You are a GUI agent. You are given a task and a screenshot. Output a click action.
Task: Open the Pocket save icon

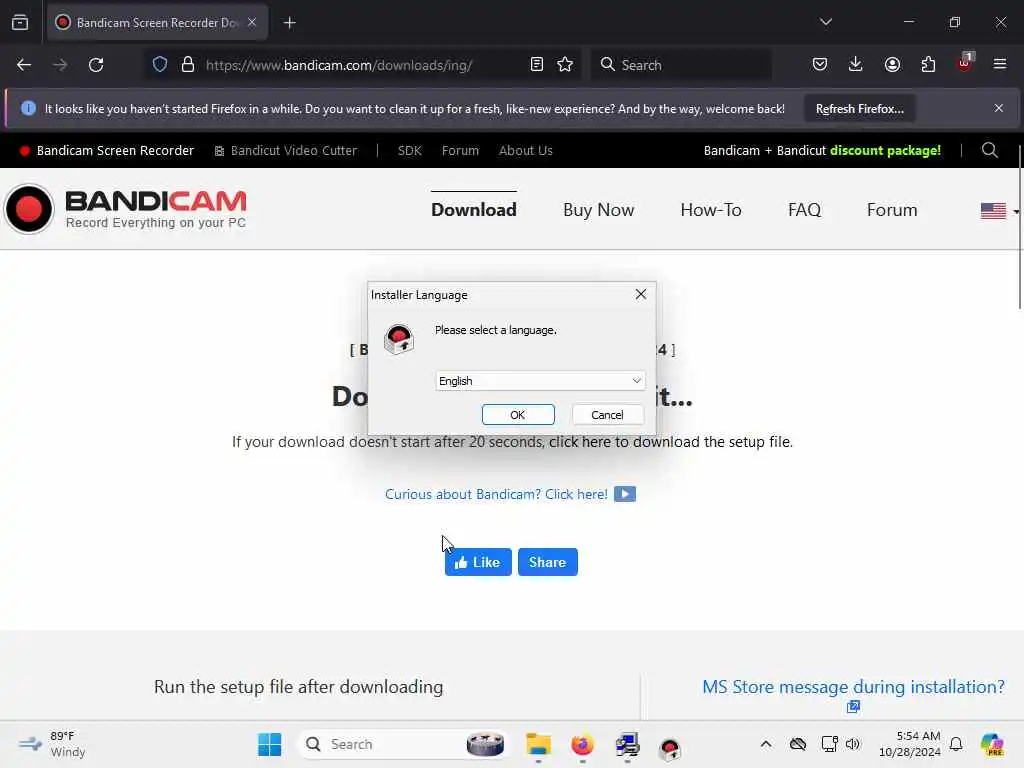[x=820, y=65]
